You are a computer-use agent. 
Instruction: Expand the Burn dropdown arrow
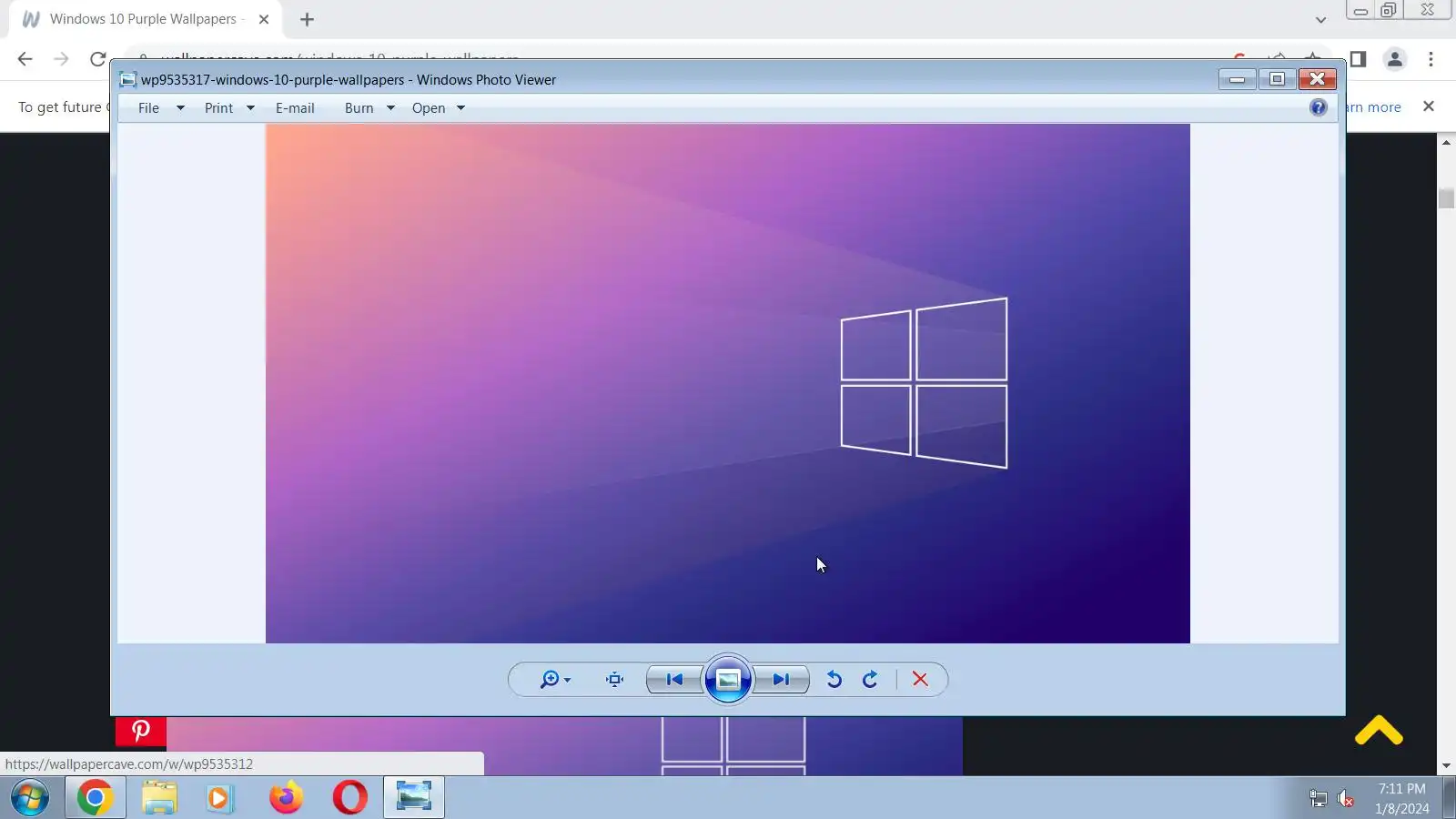(390, 108)
